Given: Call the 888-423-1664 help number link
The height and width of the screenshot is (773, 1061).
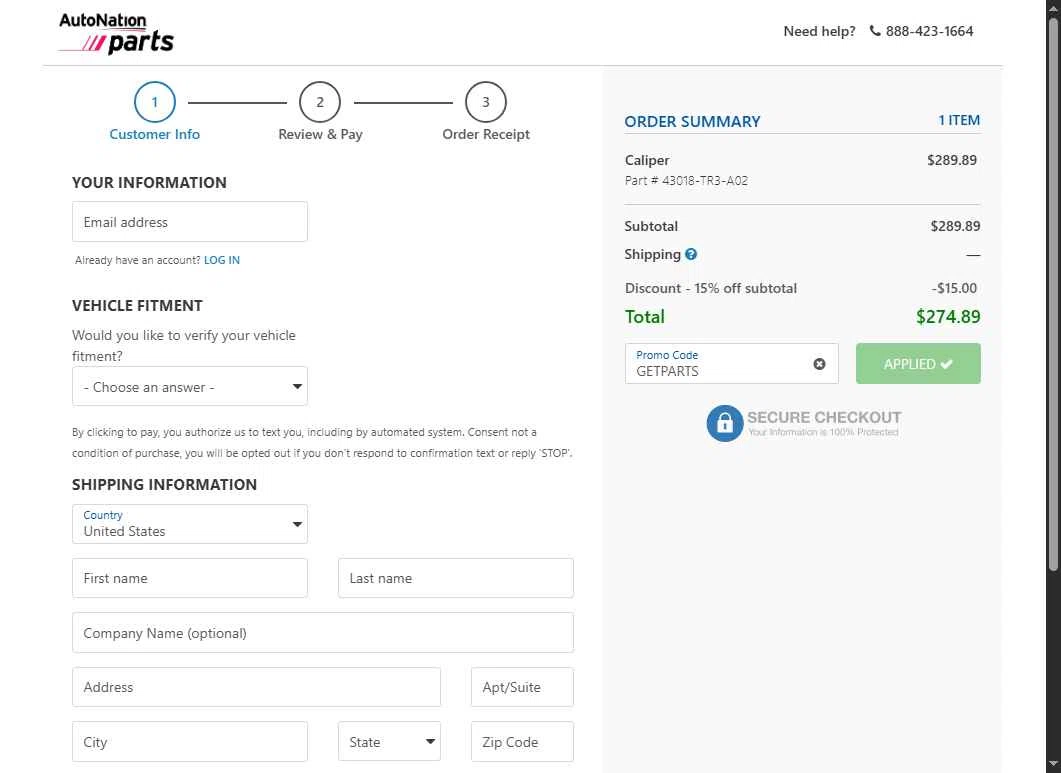Looking at the screenshot, I should [929, 31].
